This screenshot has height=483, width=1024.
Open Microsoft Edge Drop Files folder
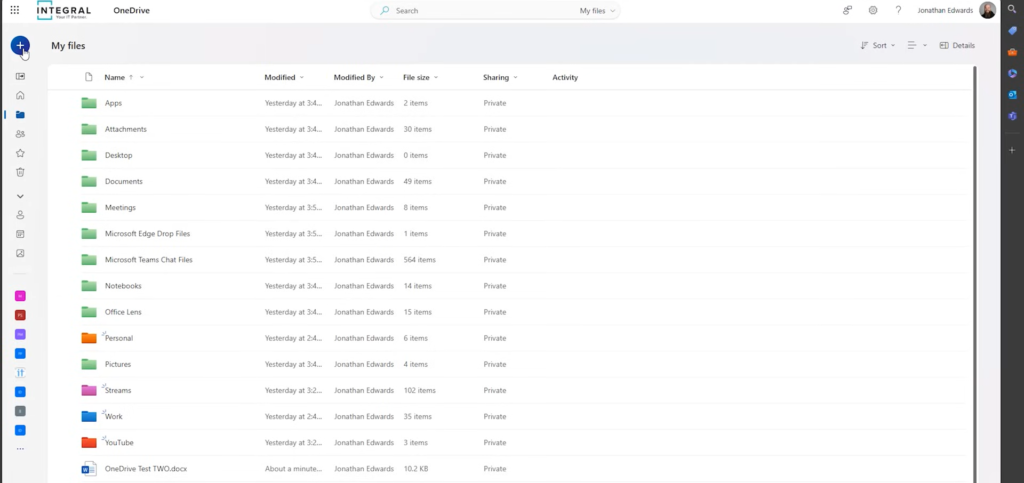[x=148, y=234]
